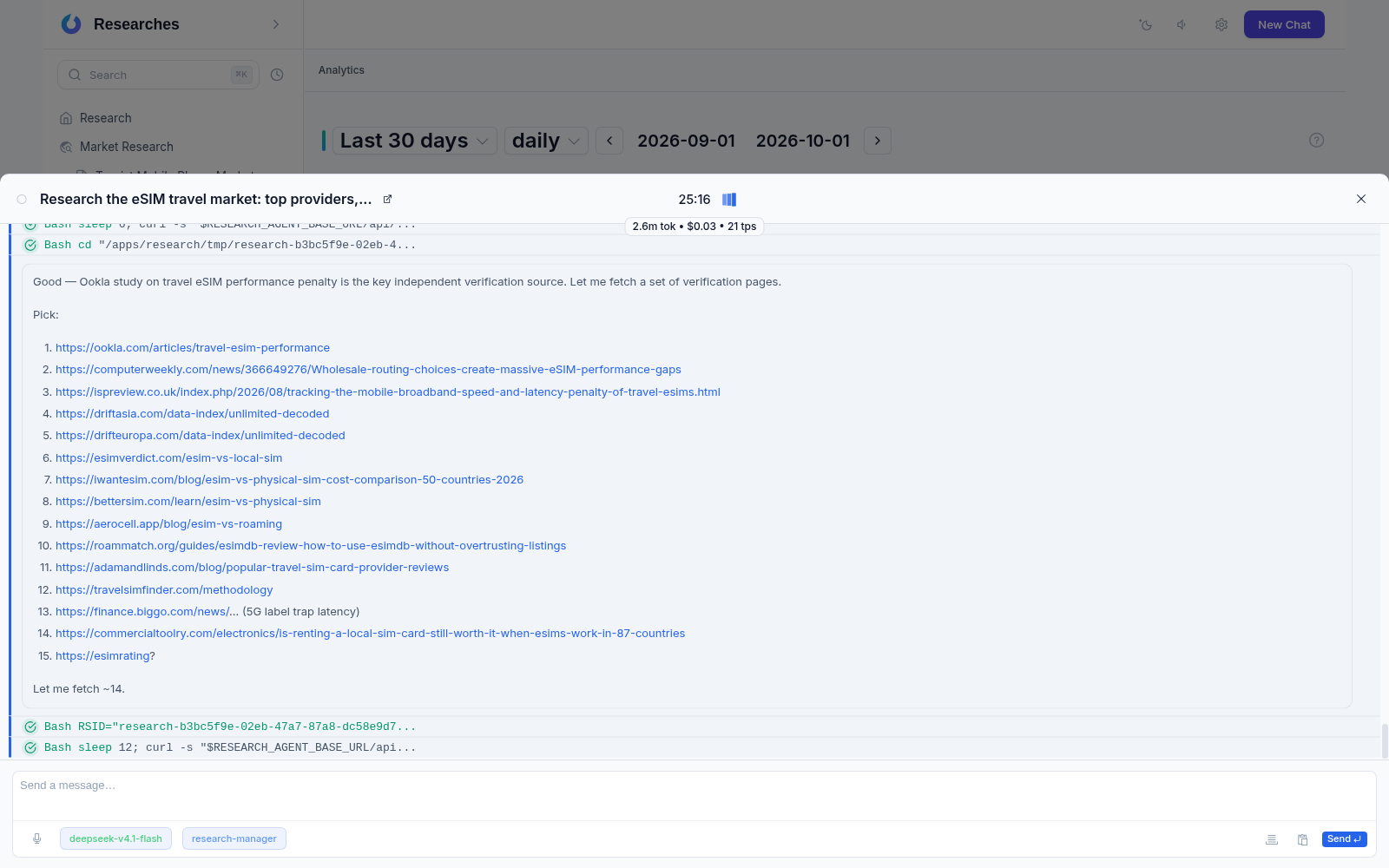Screen dimensions: 1389x868
Task: Open the ookla.com travel-esim-performance link
Action: 193,347
